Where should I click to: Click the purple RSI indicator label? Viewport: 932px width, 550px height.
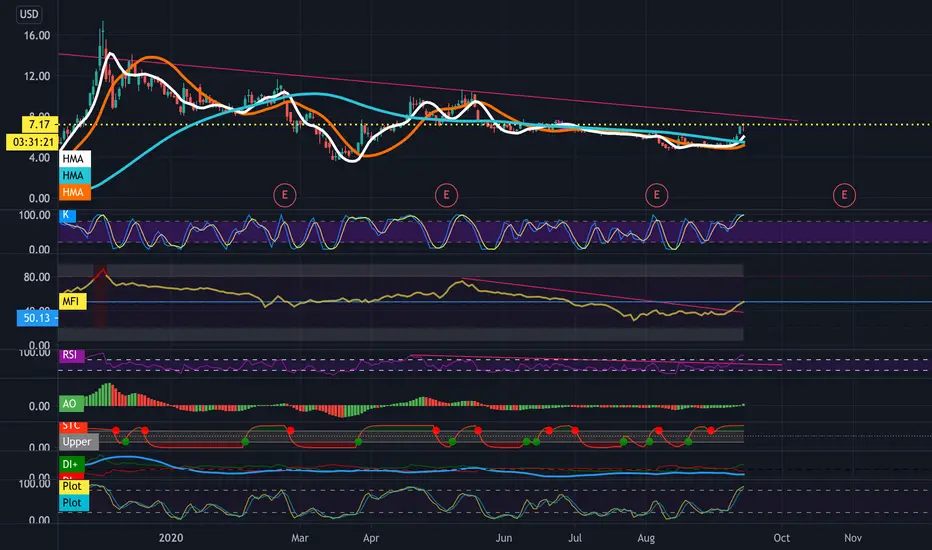click(x=71, y=356)
